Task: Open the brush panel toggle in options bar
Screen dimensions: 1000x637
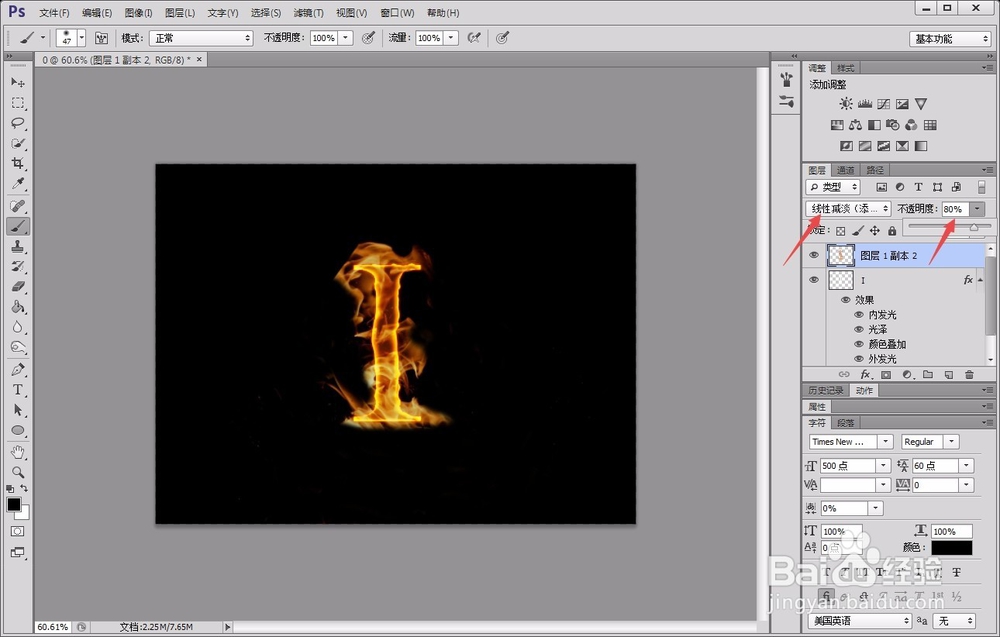Action: click(x=101, y=38)
